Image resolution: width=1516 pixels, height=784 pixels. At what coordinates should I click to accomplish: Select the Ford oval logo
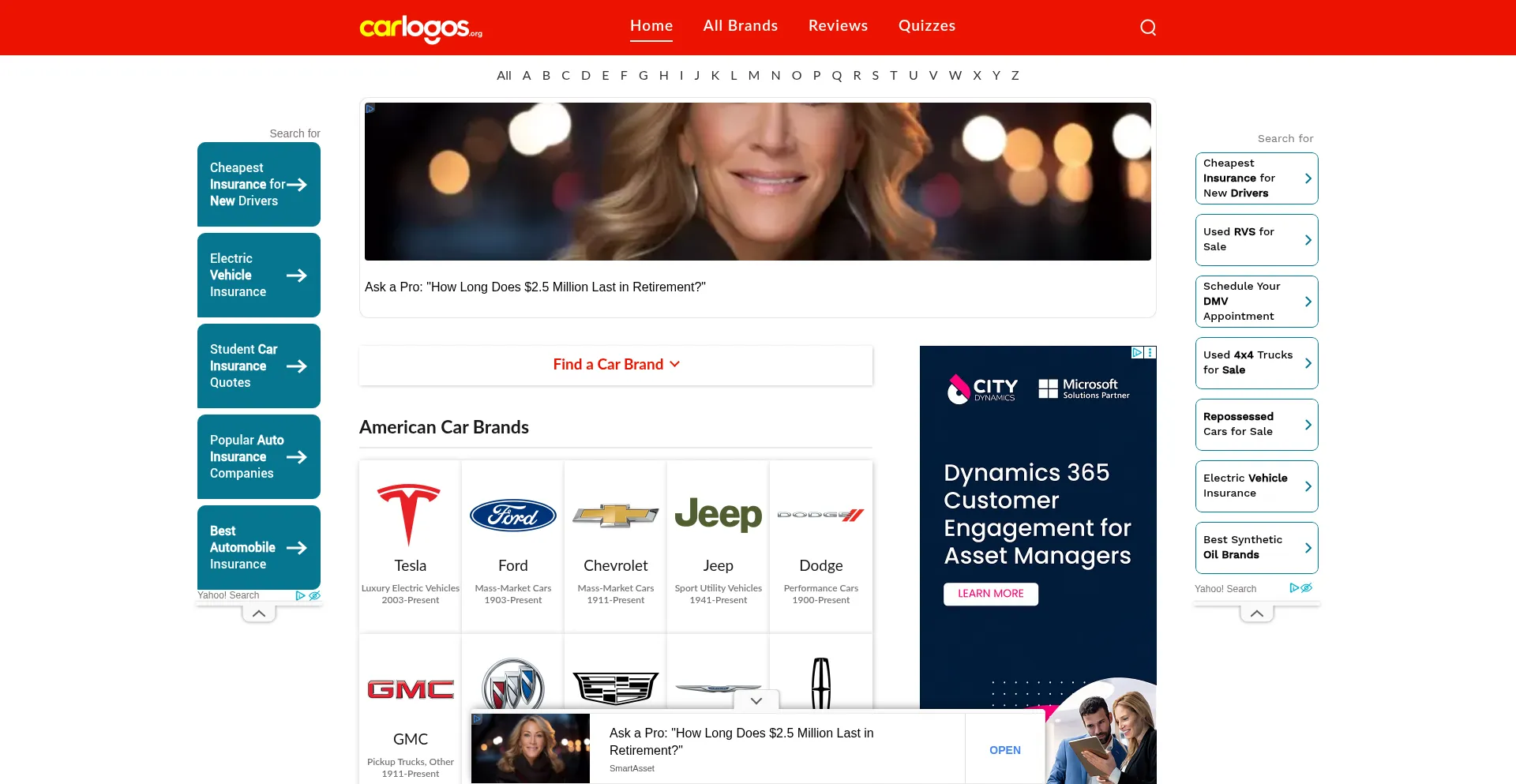click(512, 515)
